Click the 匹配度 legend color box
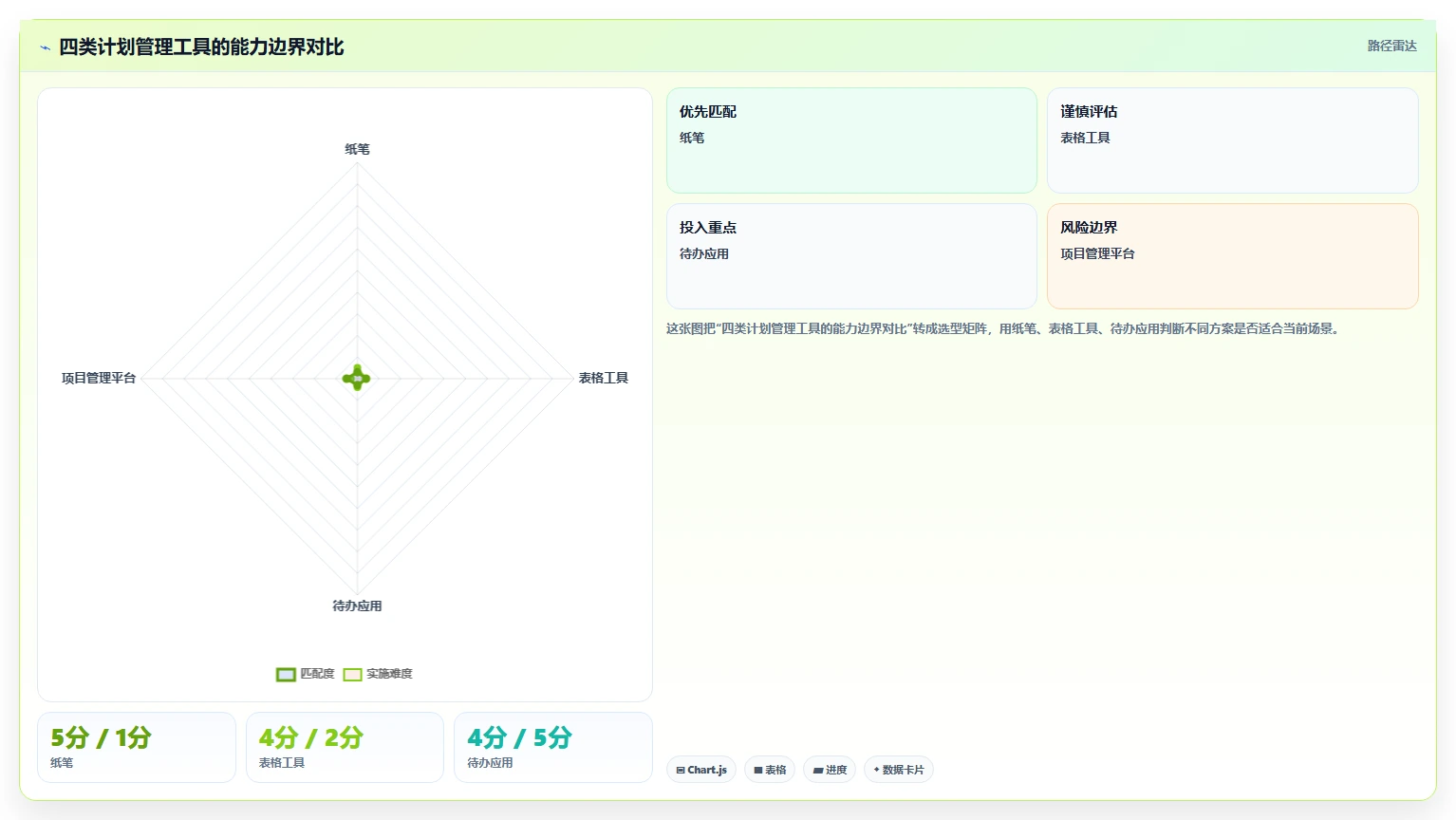This screenshot has width=1456, height=820. click(286, 674)
